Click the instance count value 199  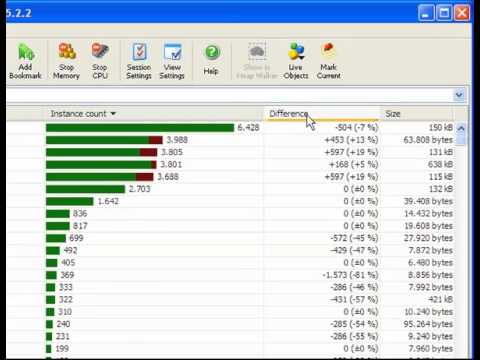(x=62, y=349)
